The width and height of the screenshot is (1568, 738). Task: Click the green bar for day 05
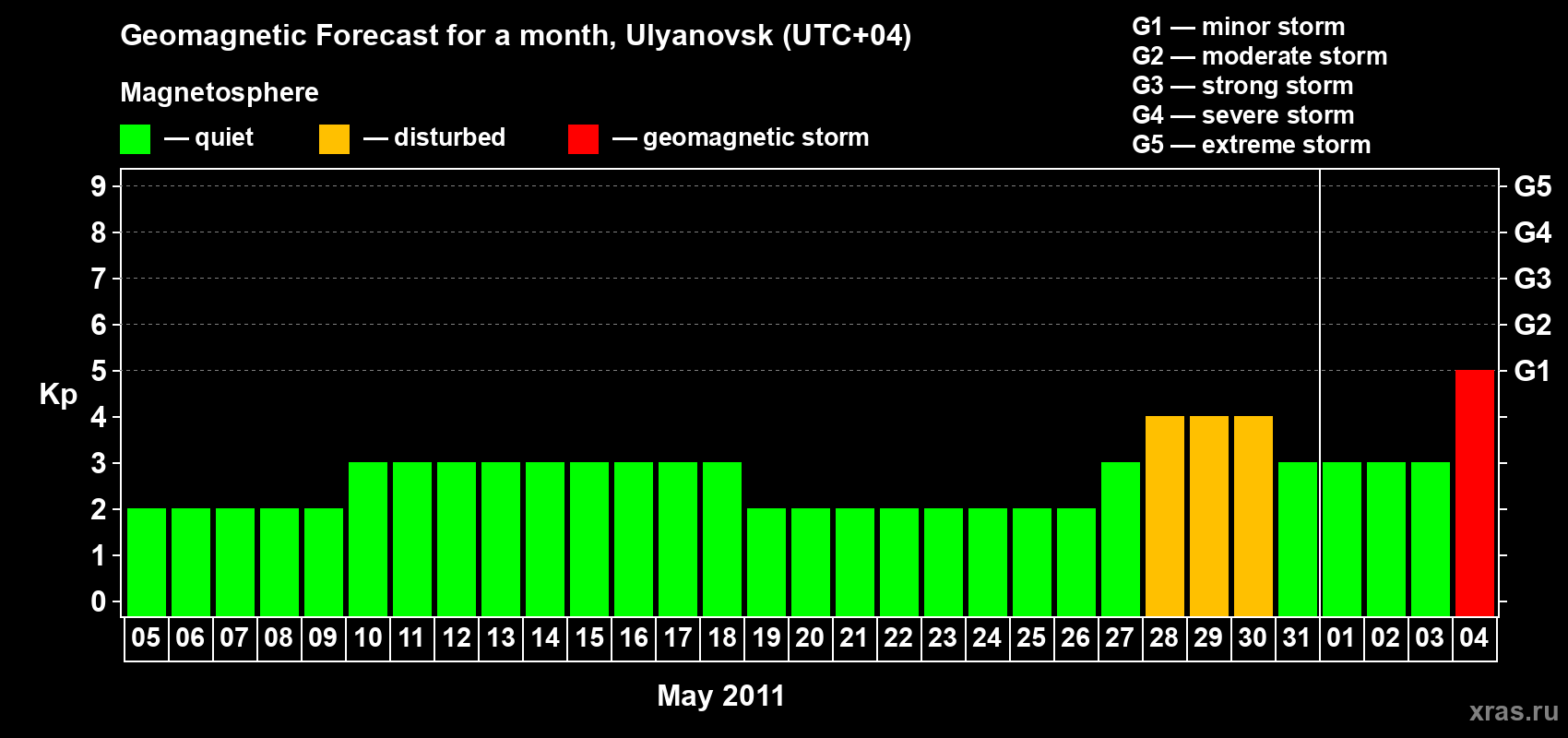pos(146,562)
